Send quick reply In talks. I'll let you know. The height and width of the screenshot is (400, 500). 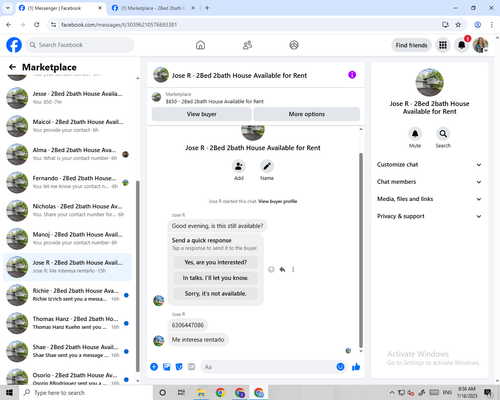click(216, 278)
